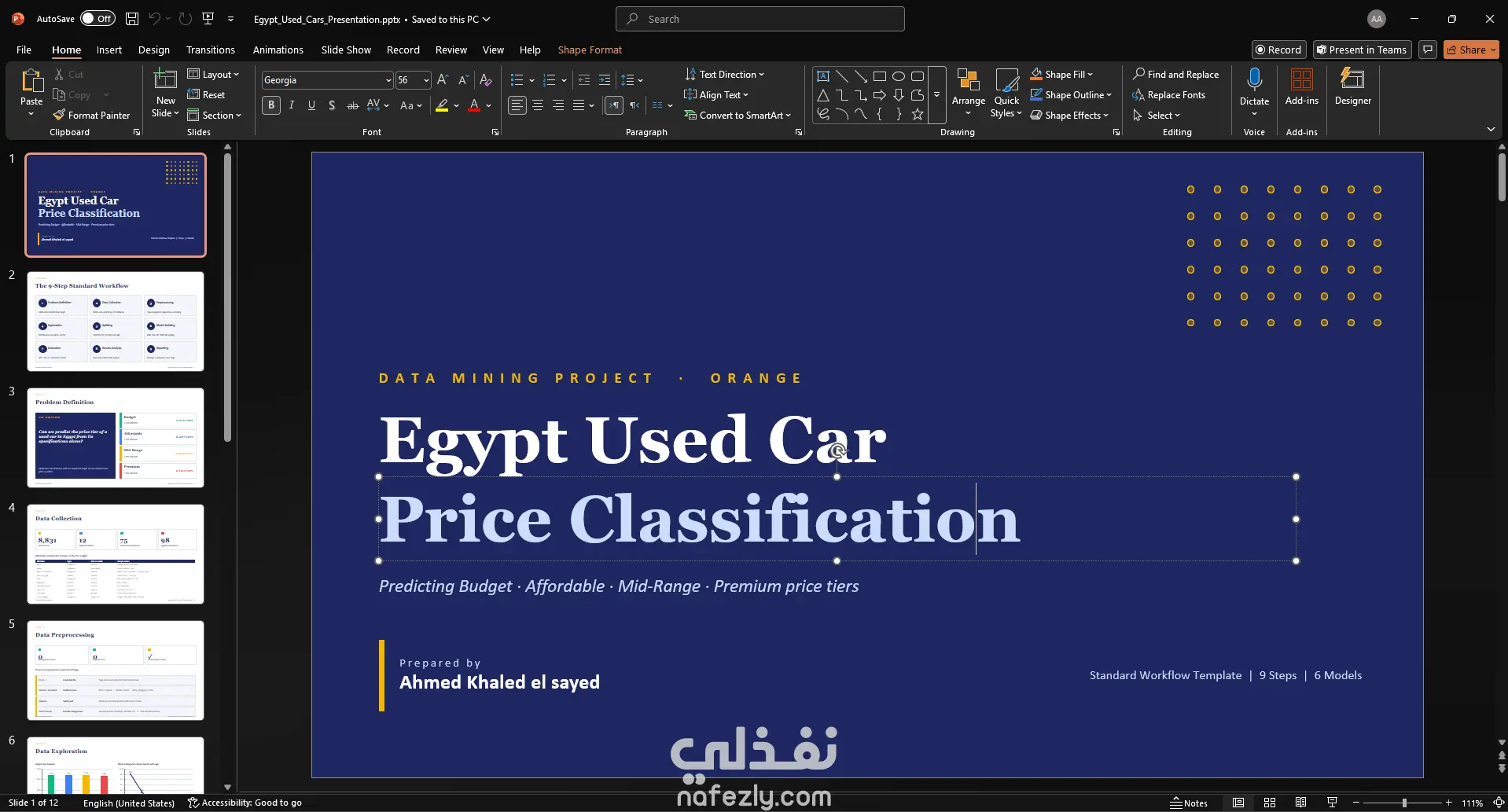
Task: Select the right arrow shape
Action: [x=880, y=95]
